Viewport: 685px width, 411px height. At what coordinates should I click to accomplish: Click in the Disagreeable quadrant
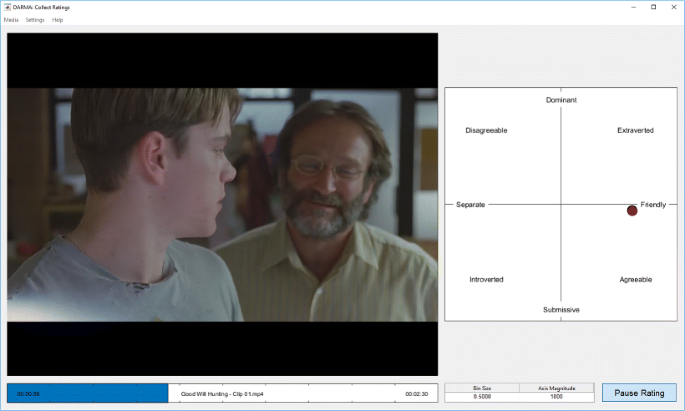[x=487, y=131]
